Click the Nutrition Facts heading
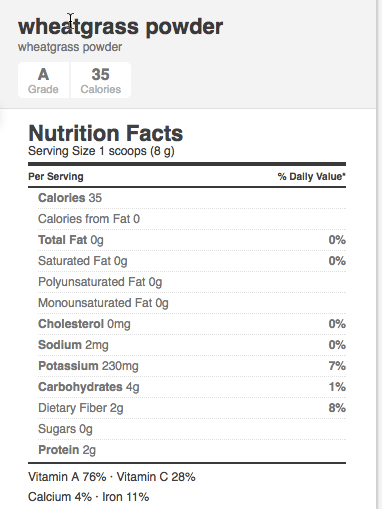The height and width of the screenshot is (509, 382). click(x=106, y=133)
